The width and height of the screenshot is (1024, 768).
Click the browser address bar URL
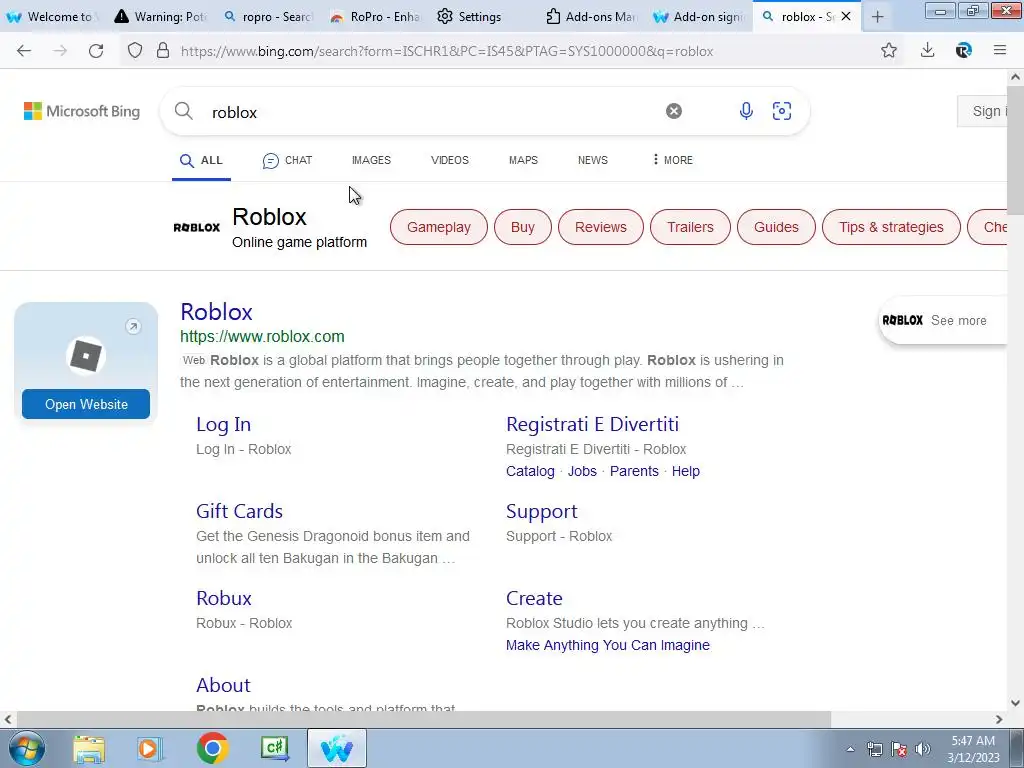pyautogui.click(x=447, y=51)
